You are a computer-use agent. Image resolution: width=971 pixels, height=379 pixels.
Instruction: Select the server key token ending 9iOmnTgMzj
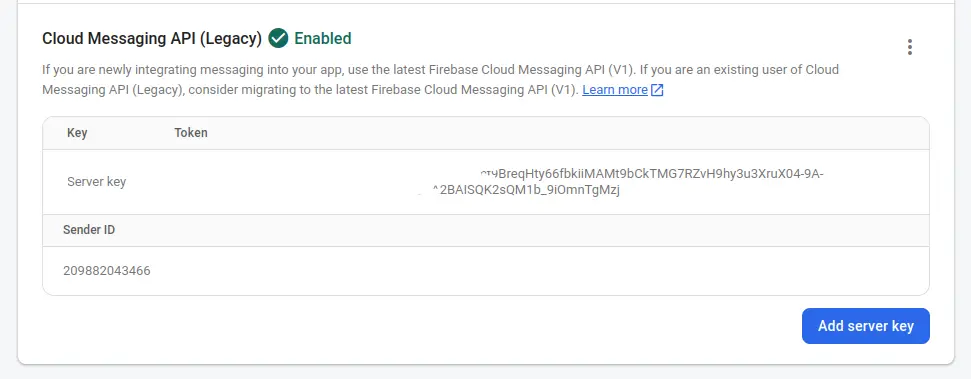point(526,190)
